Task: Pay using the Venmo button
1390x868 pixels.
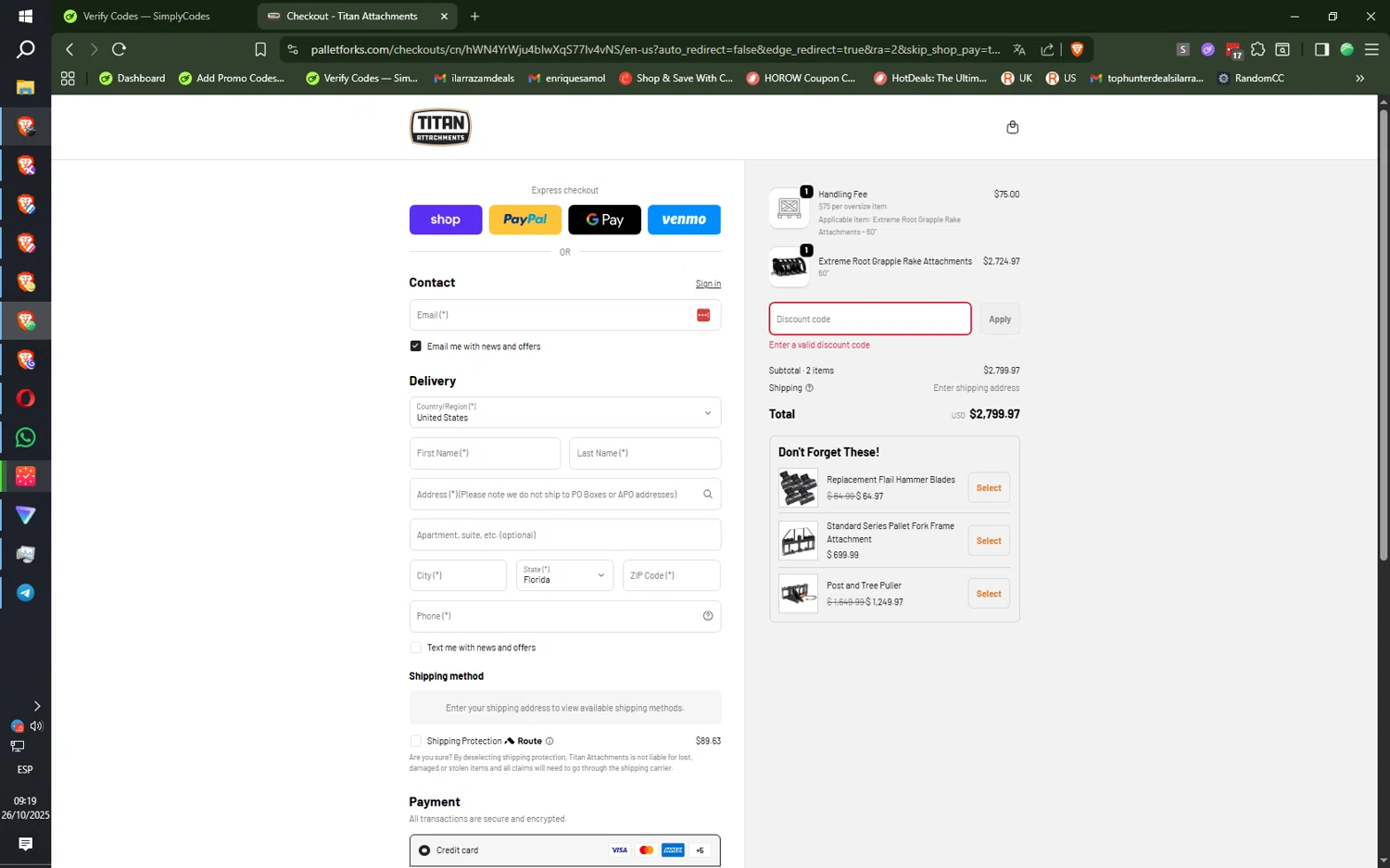Action: tap(684, 220)
